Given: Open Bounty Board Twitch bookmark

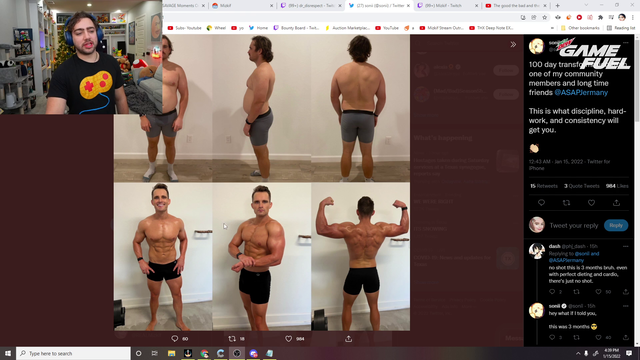Looking at the screenshot, I should tap(296, 28).
